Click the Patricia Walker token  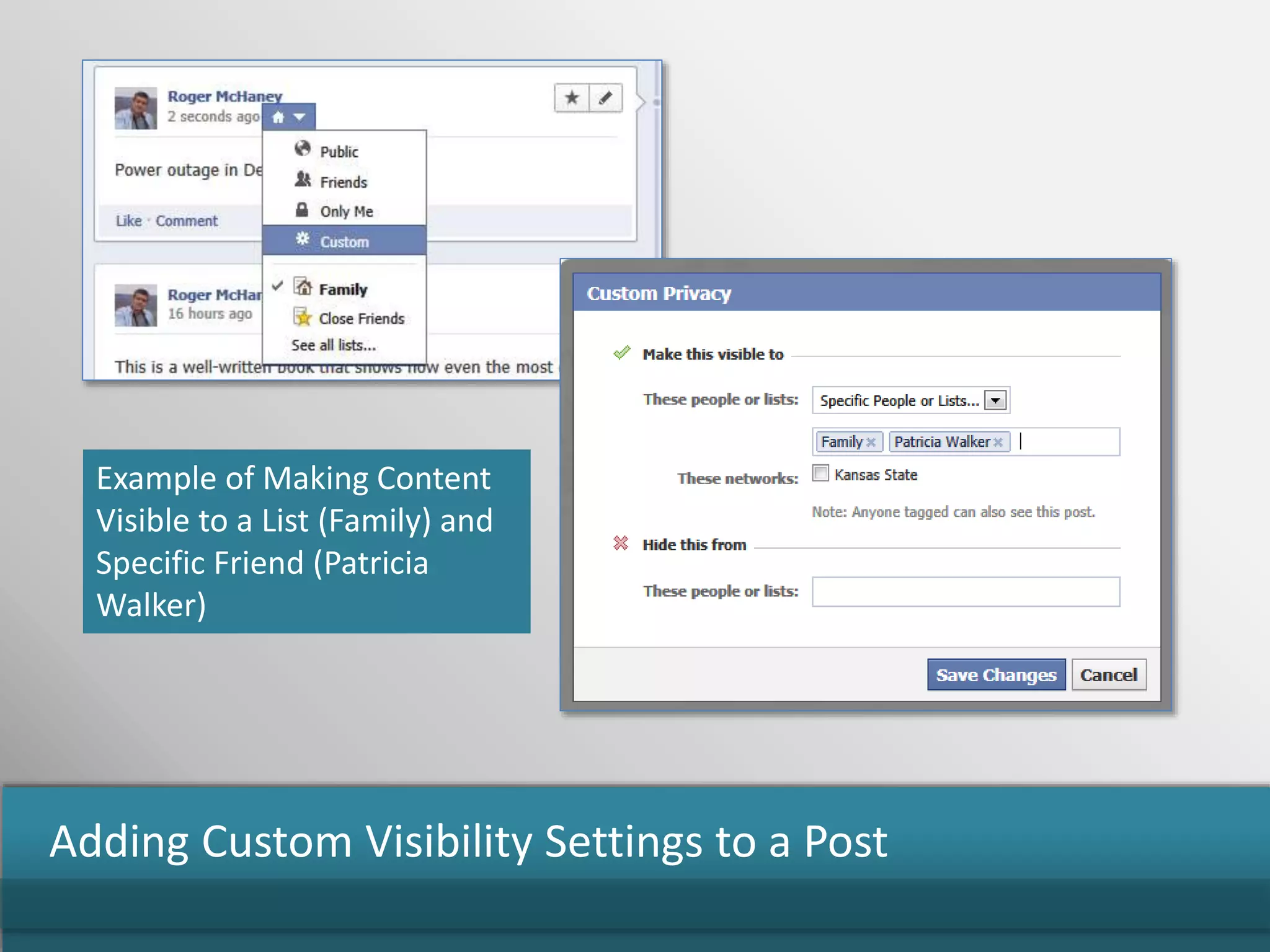(x=949, y=442)
